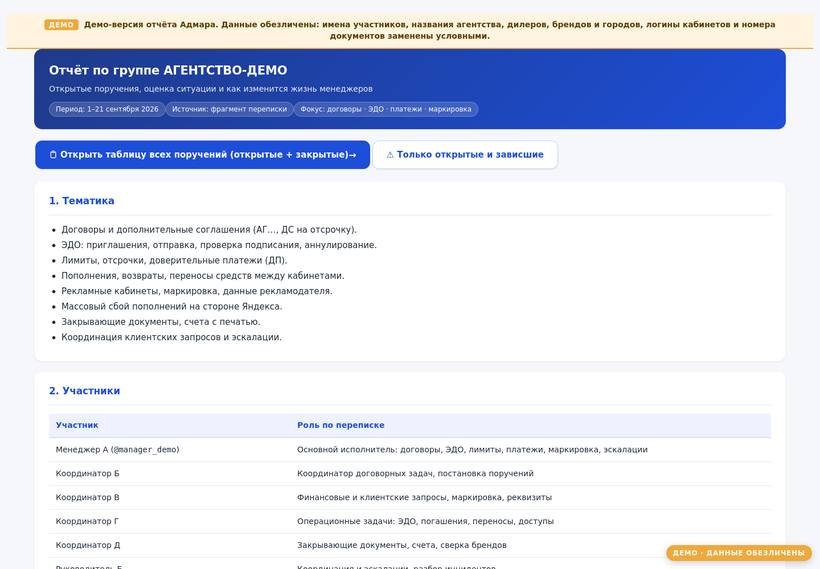The width and height of the screenshot is (820, 569).
Task: Click role 'Финансовые и клиентские запросы, маркировка, реквизиты'
Action: pyautogui.click(x=424, y=497)
